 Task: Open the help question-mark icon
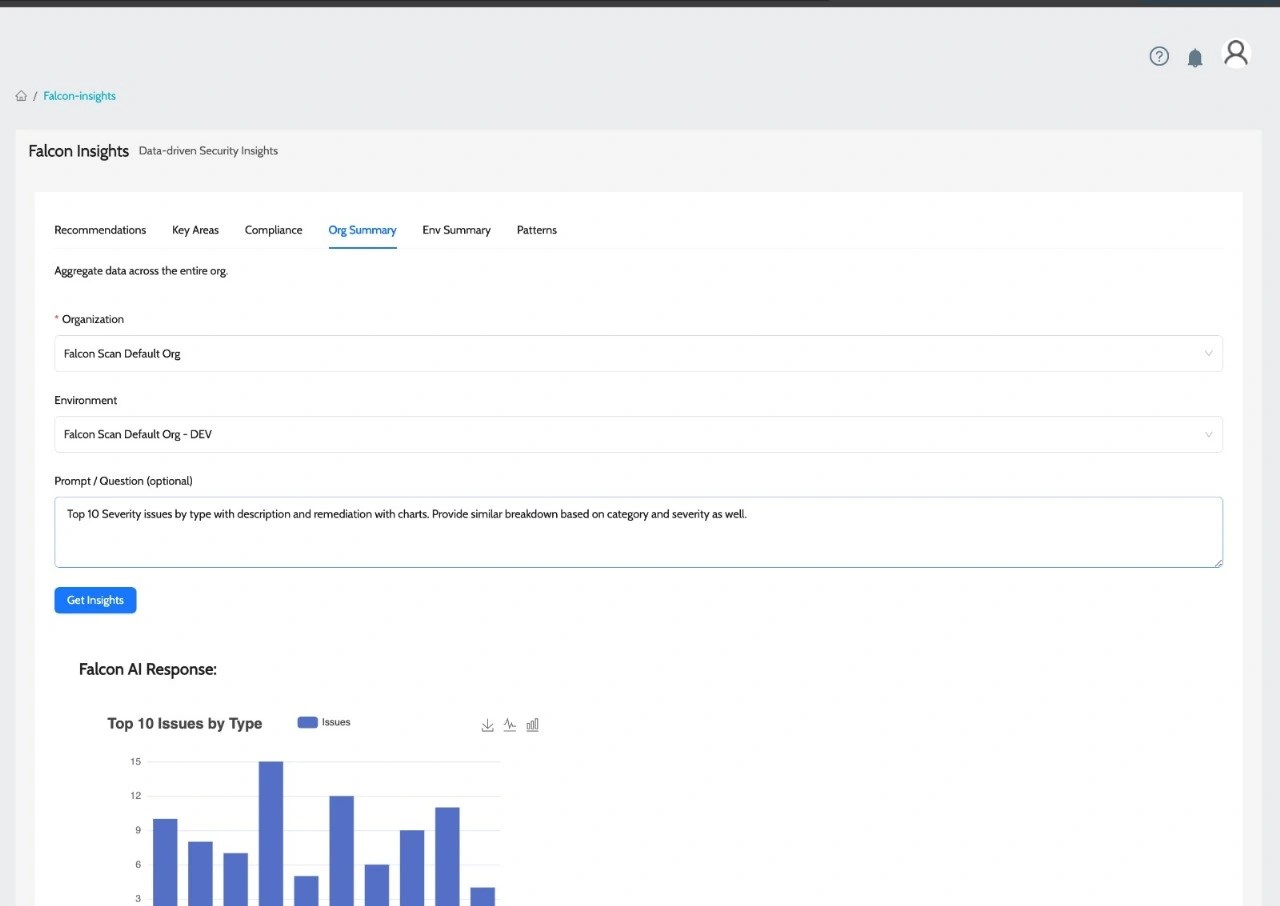point(1159,56)
